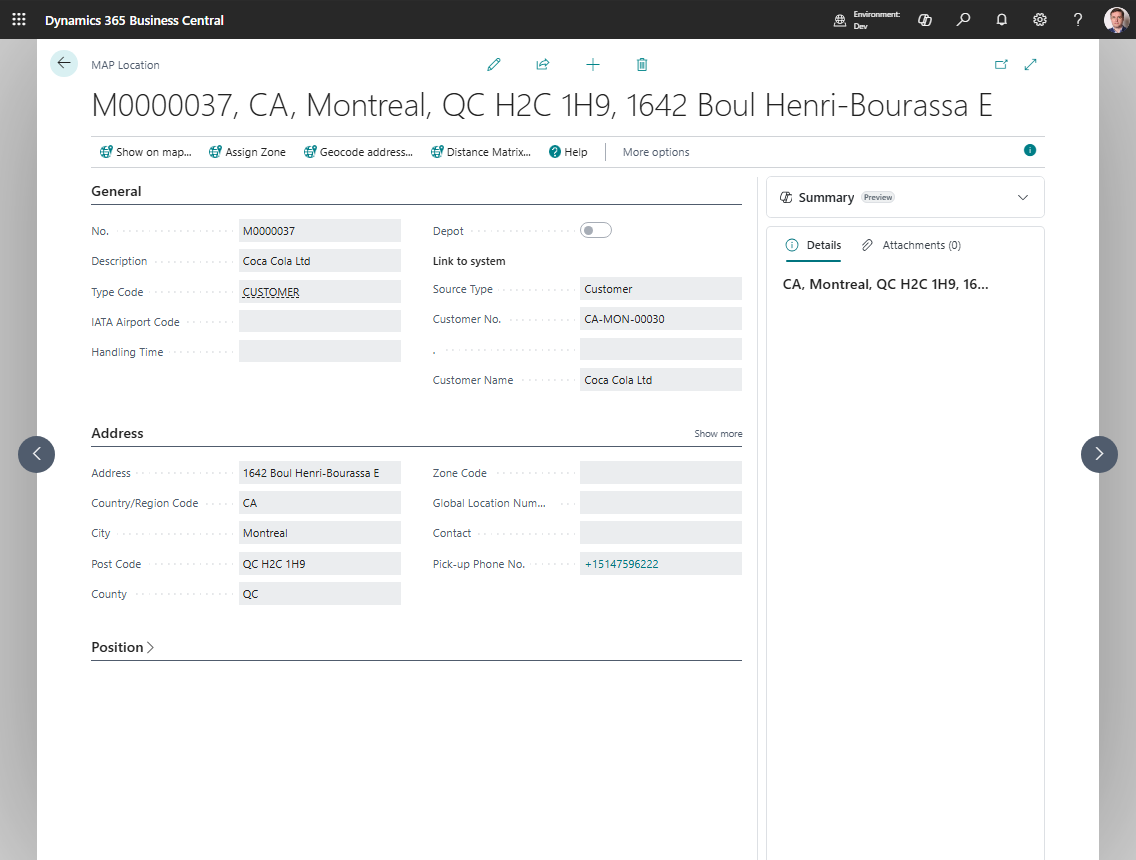Click the Customer Name field
The width and height of the screenshot is (1136, 860).
click(661, 380)
